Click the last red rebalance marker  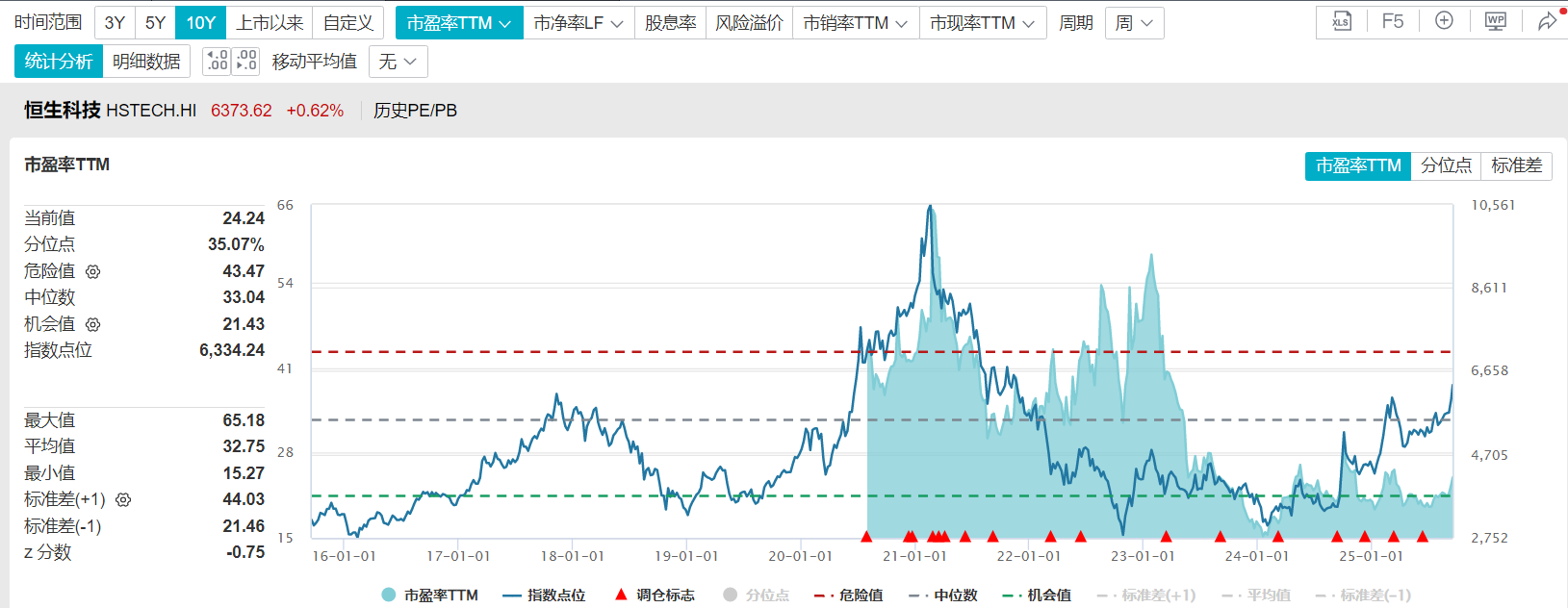1423,537
